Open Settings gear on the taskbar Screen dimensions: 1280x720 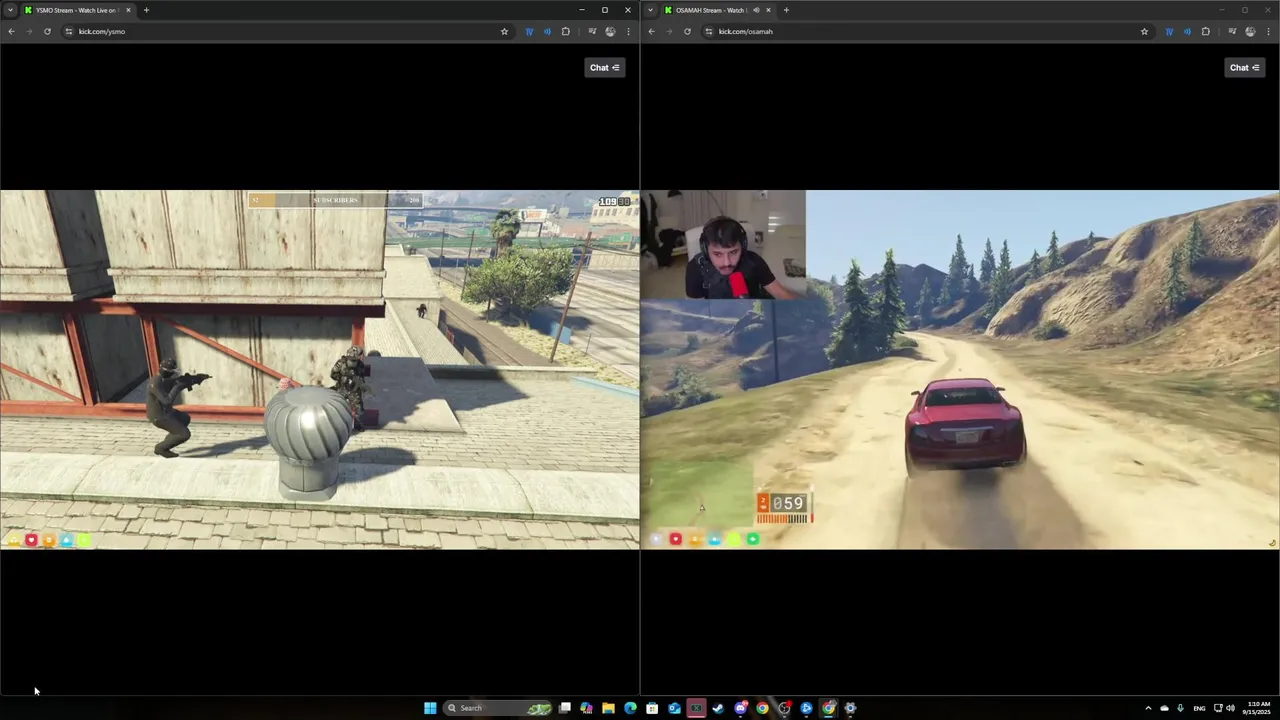(850, 708)
